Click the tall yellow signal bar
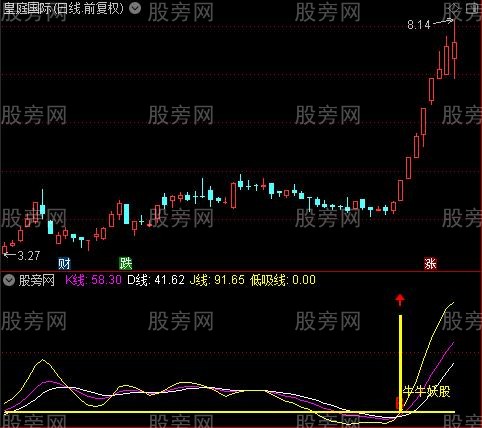The width and height of the screenshot is (482, 428). pyautogui.click(x=400, y=363)
